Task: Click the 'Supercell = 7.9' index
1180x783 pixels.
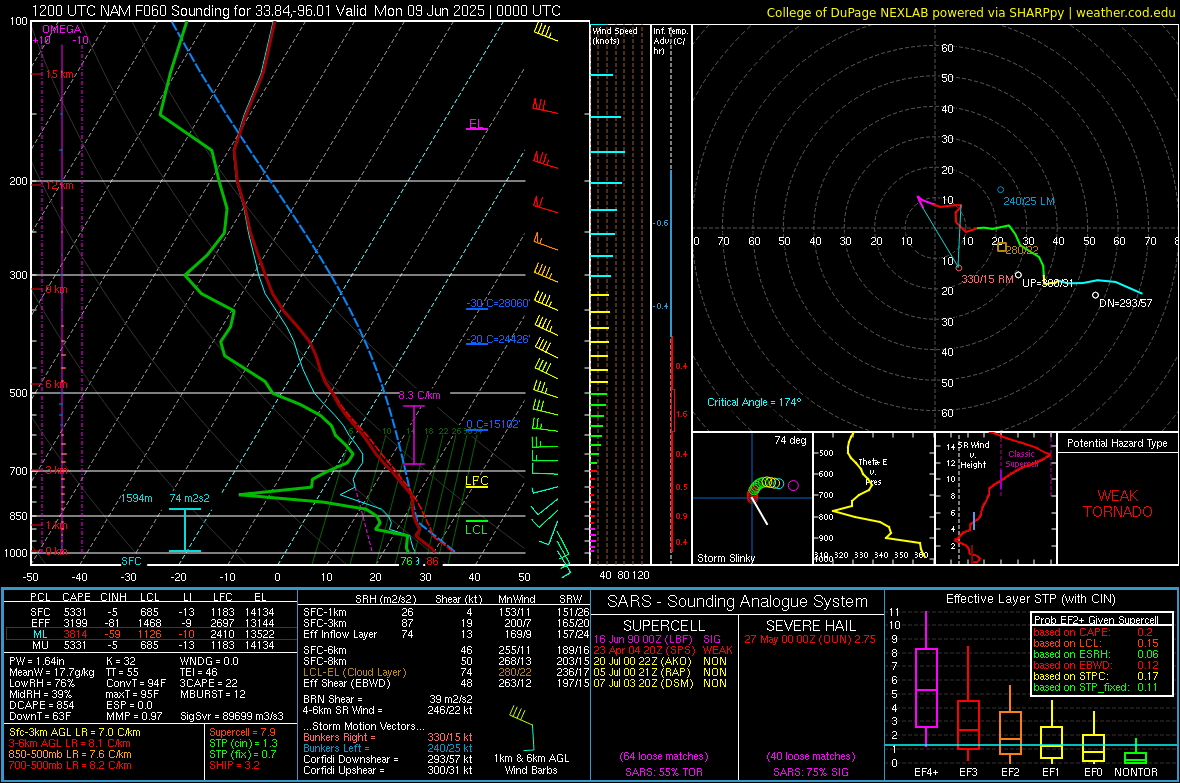Action: tap(242, 732)
